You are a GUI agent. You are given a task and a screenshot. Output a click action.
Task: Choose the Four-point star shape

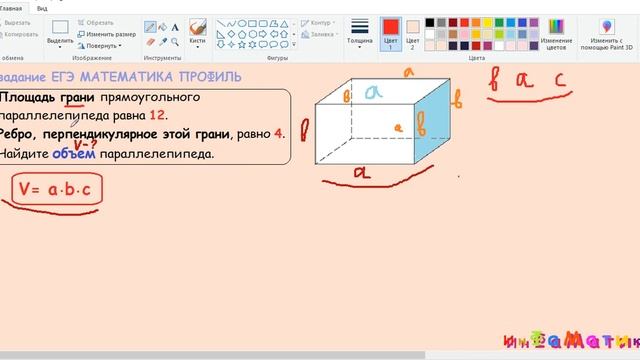[x=231, y=44]
